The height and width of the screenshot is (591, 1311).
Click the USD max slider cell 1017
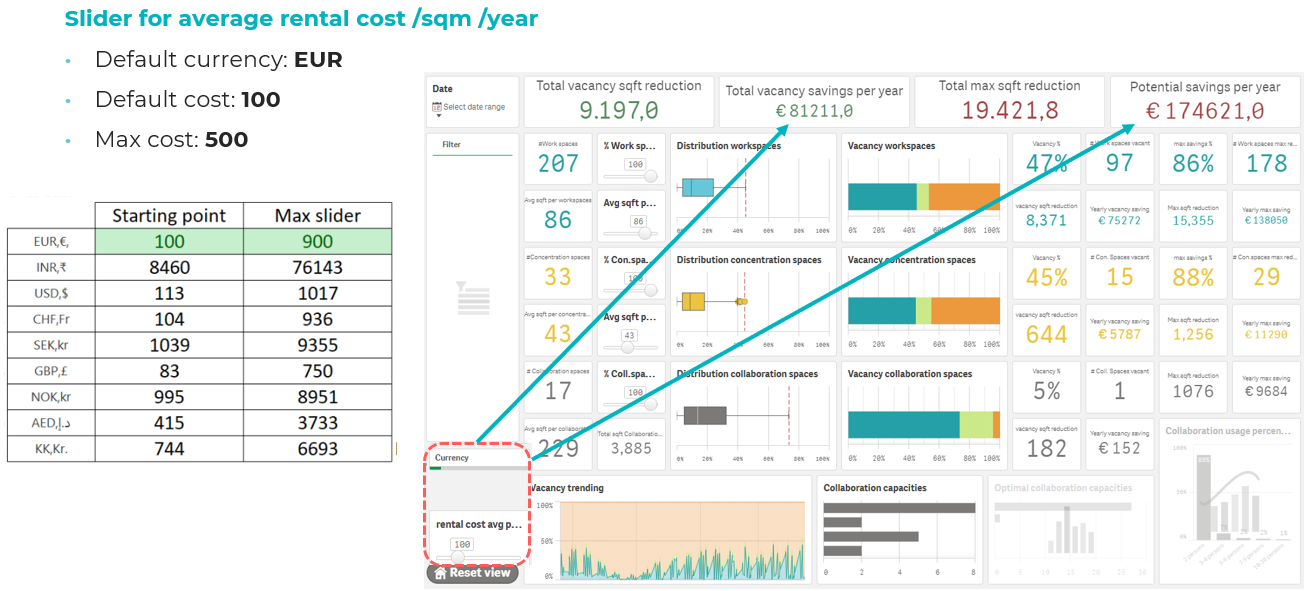[318, 293]
